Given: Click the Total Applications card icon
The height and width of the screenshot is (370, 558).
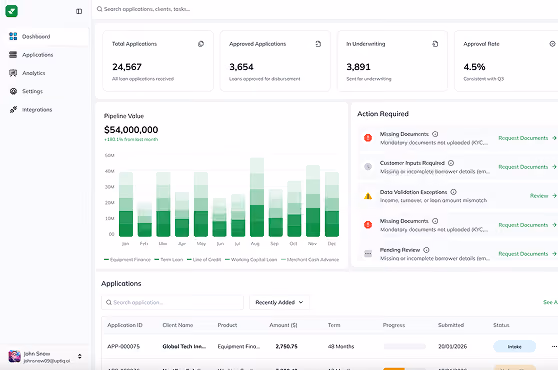Looking at the screenshot, I should tap(201, 44).
